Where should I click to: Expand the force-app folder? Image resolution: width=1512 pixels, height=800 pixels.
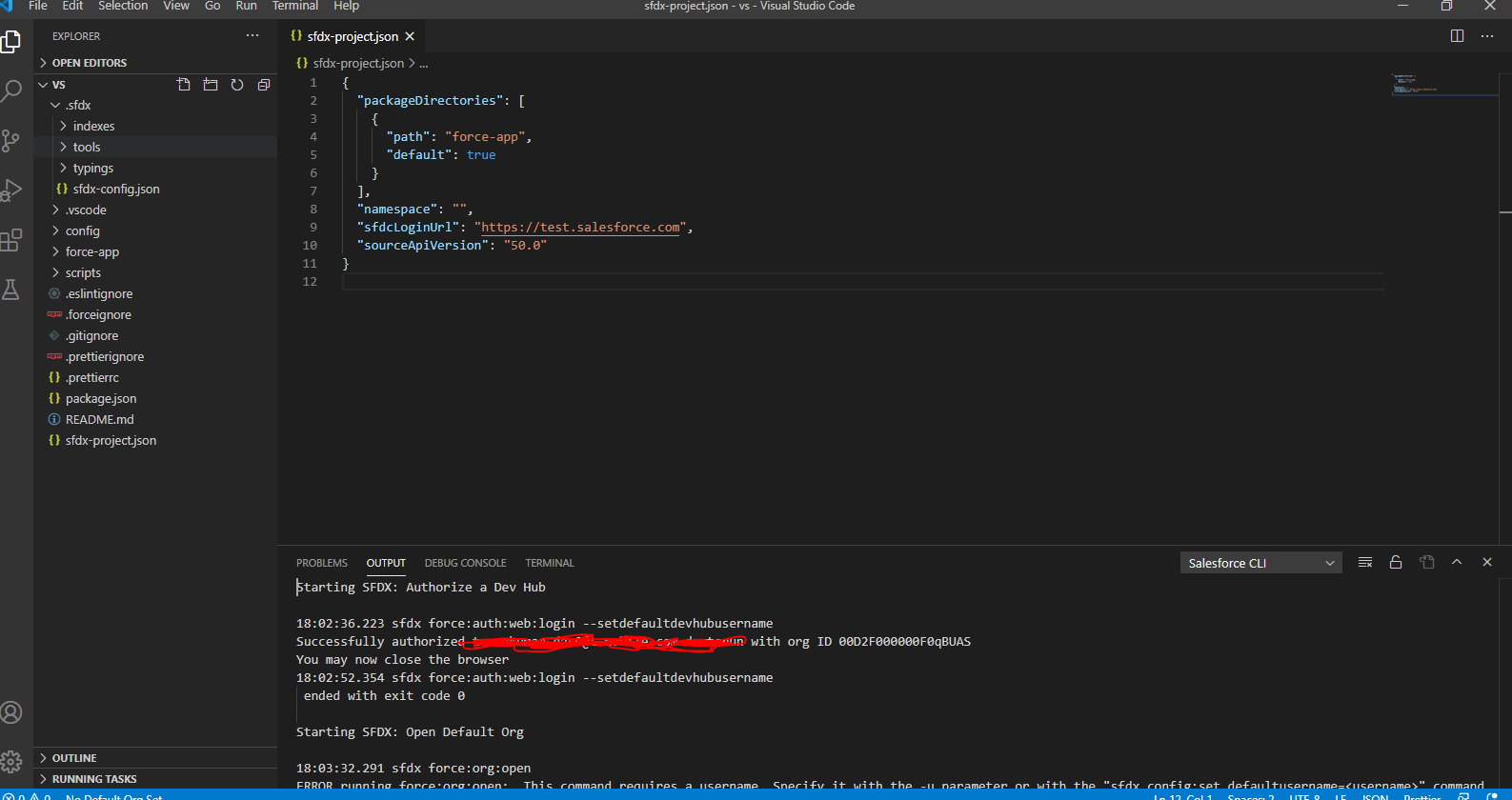tap(91, 252)
